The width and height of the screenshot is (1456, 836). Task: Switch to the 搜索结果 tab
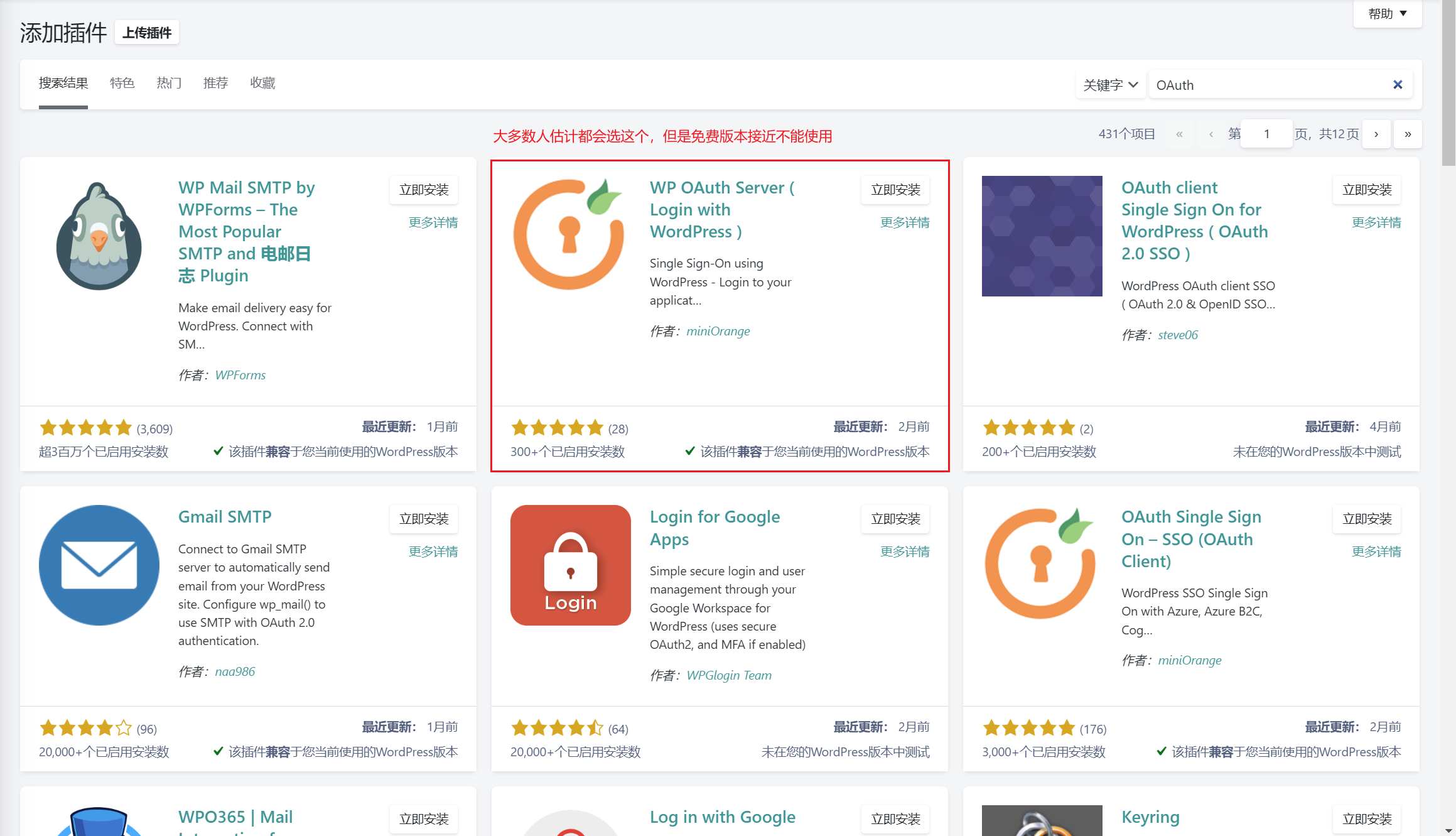(x=63, y=83)
